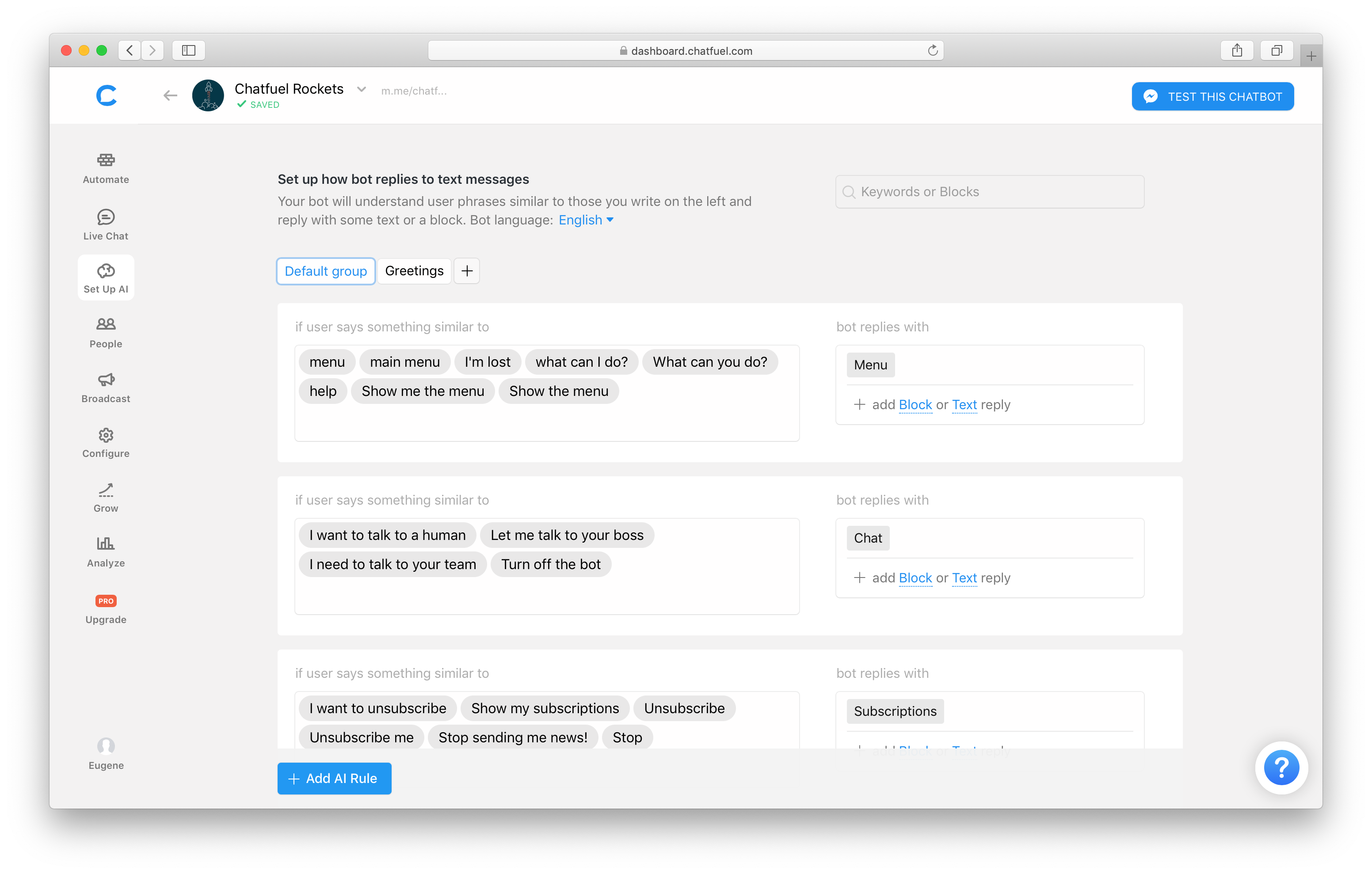The width and height of the screenshot is (1372, 874).
Task: Switch to the Greetings group tab
Action: 414,270
